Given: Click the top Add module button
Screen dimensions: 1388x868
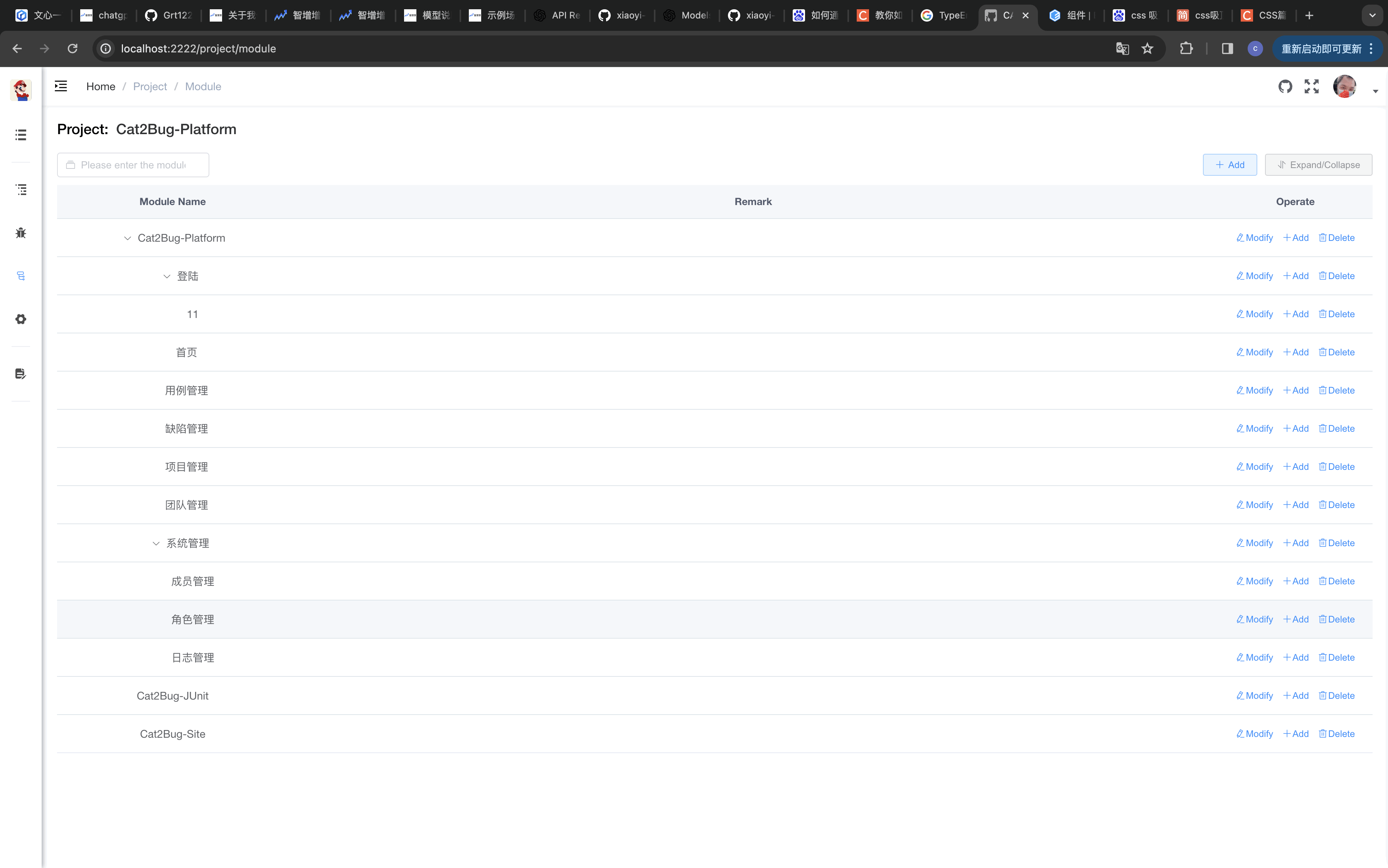Looking at the screenshot, I should coord(1230,165).
